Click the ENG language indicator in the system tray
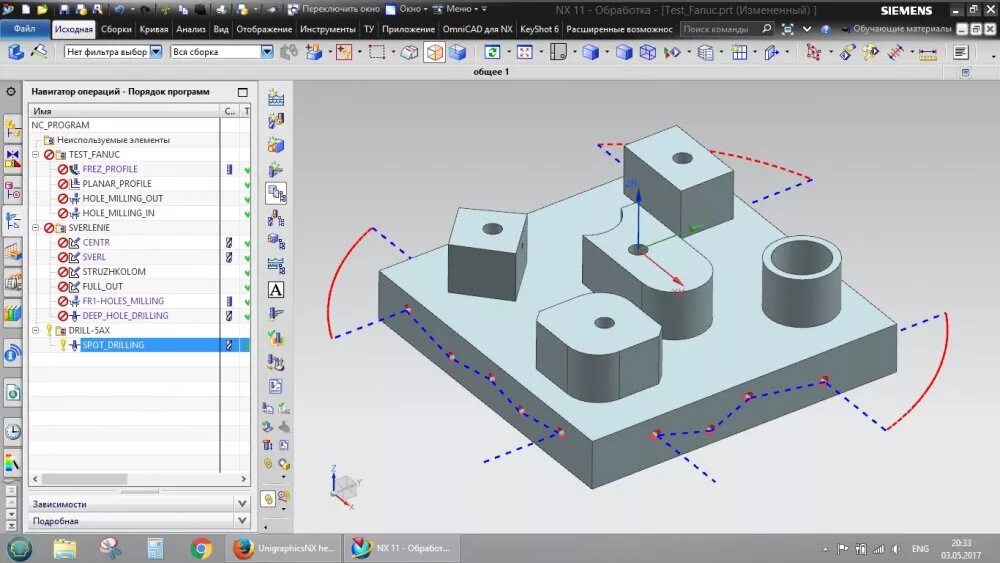The height and width of the screenshot is (563, 1000). [920, 549]
